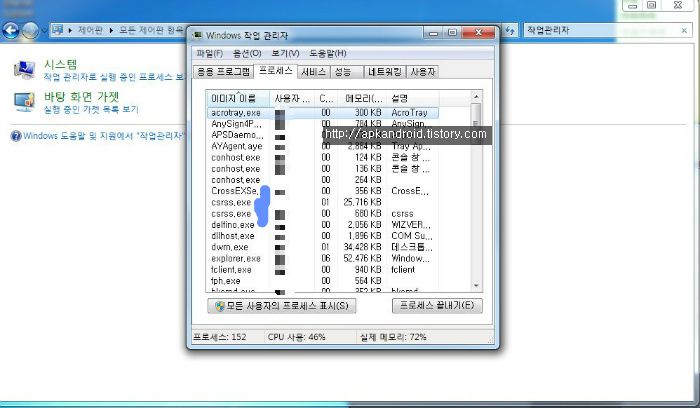Maximize the Task Manager window
Viewport: 700px width, 408px height.
(452, 33)
